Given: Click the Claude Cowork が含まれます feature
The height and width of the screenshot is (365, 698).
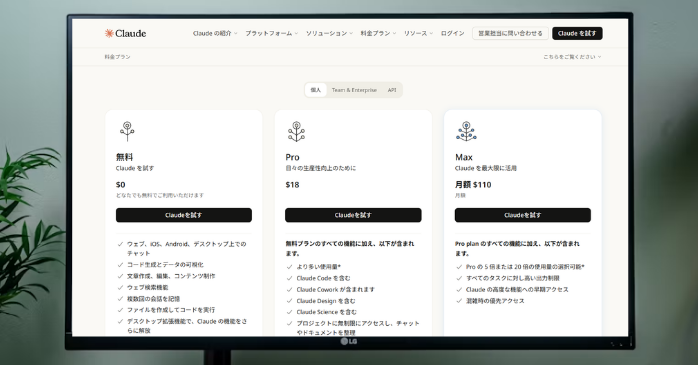Looking at the screenshot, I should [x=336, y=289].
